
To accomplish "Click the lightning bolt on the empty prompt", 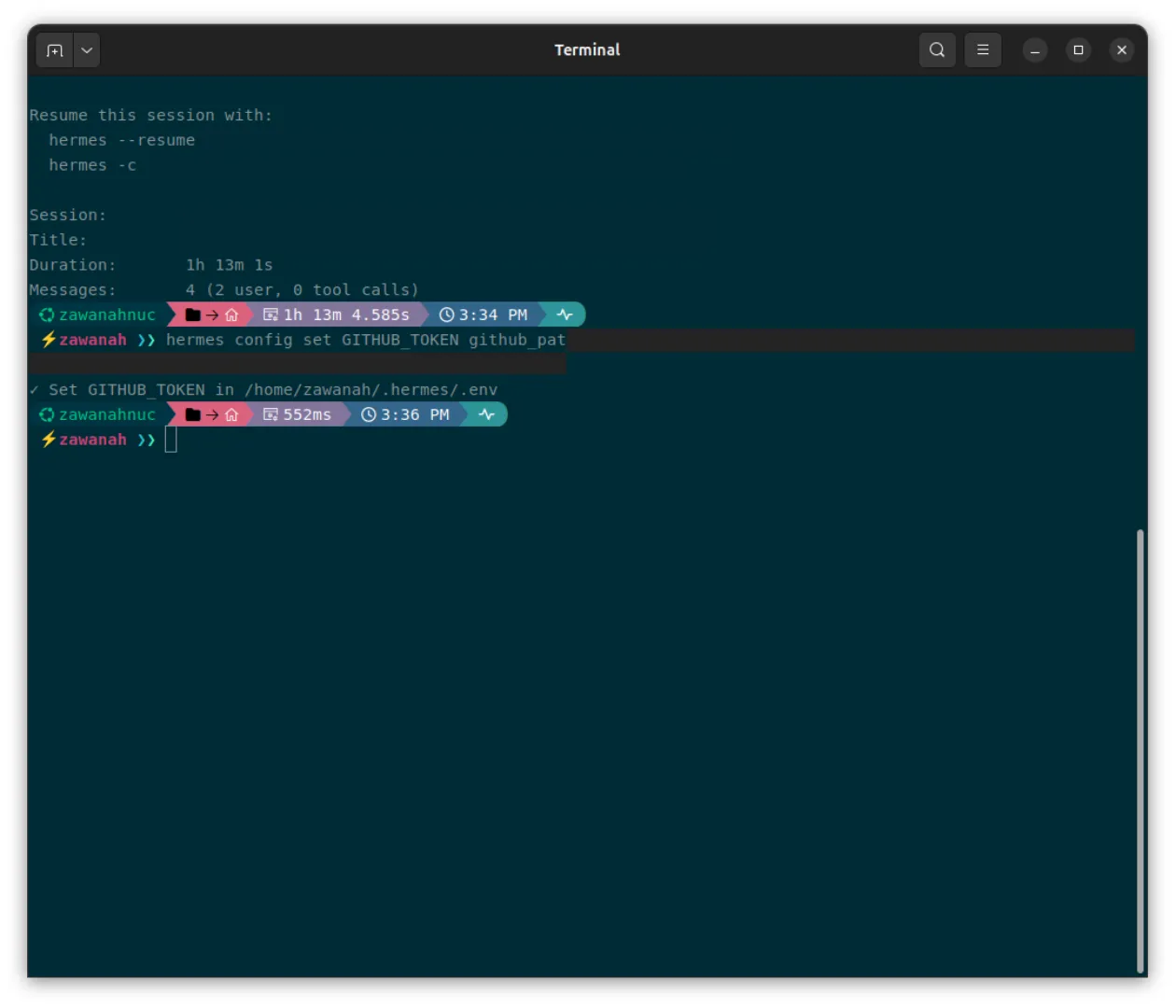I will 49,440.
